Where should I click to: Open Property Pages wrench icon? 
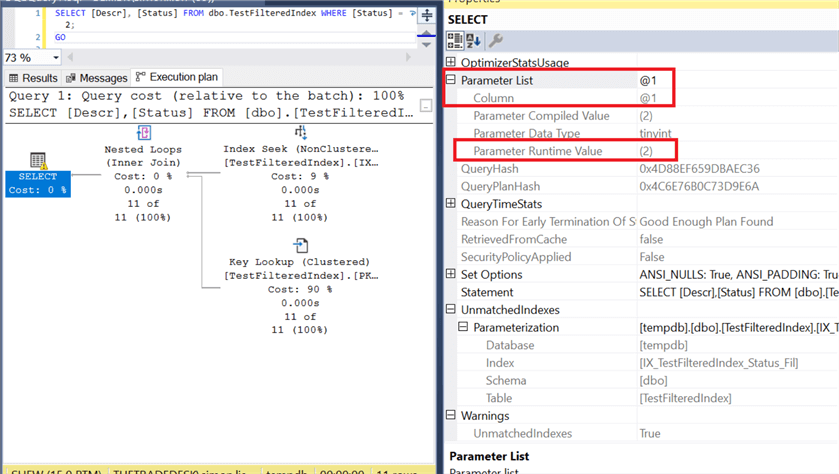pyautogui.click(x=495, y=41)
